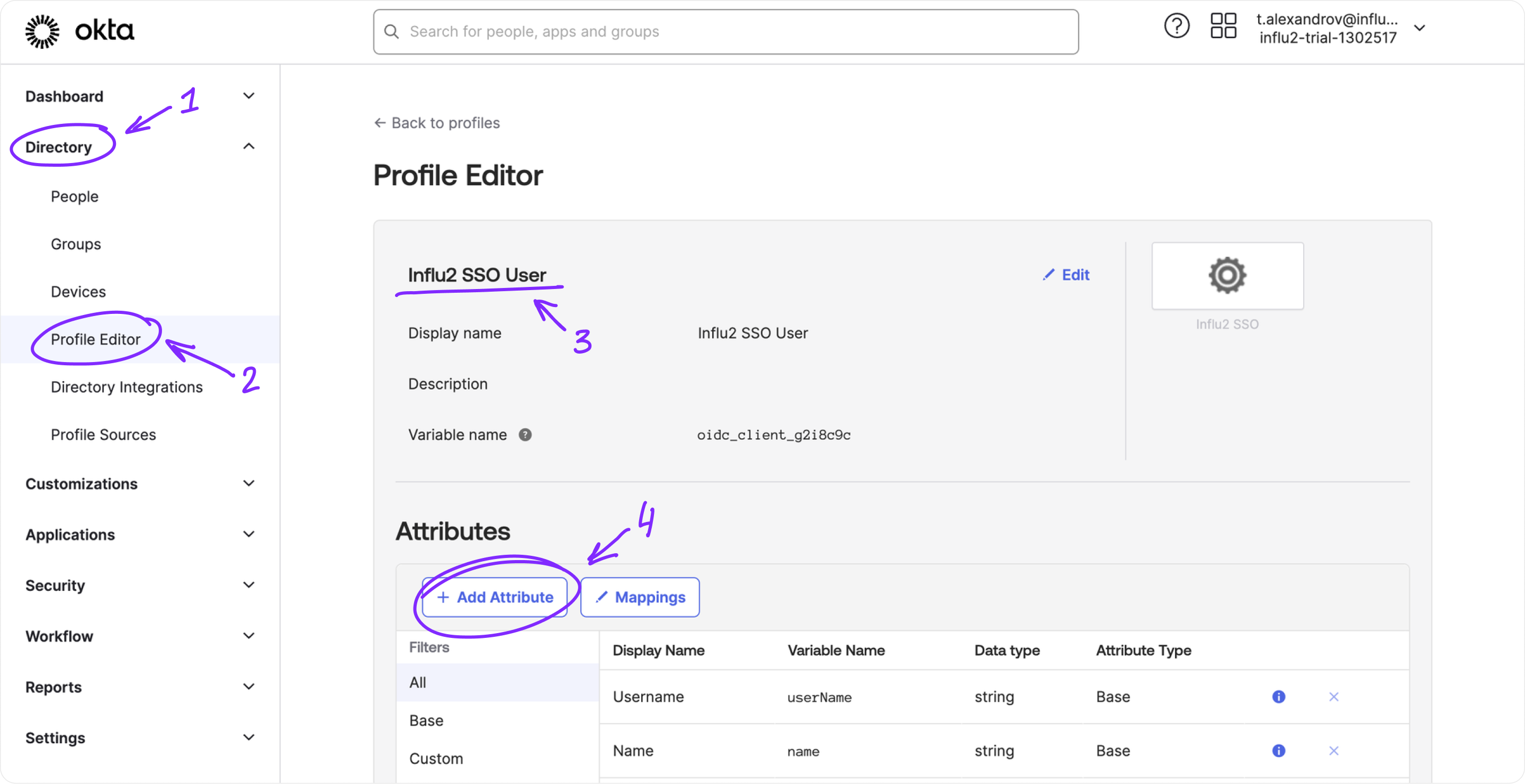Collapse the Directory section chevron
Screen dimensions: 1525x784
coord(249,146)
